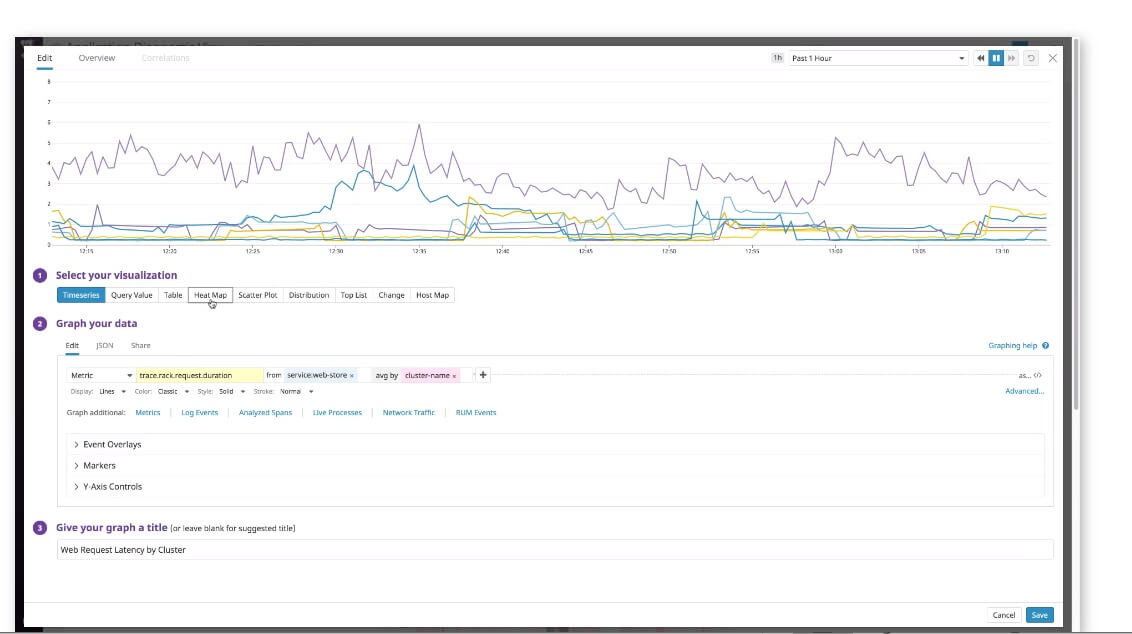Choose the Timeseries visualization type
The height and width of the screenshot is (634, 1132).
pos(81,295)
